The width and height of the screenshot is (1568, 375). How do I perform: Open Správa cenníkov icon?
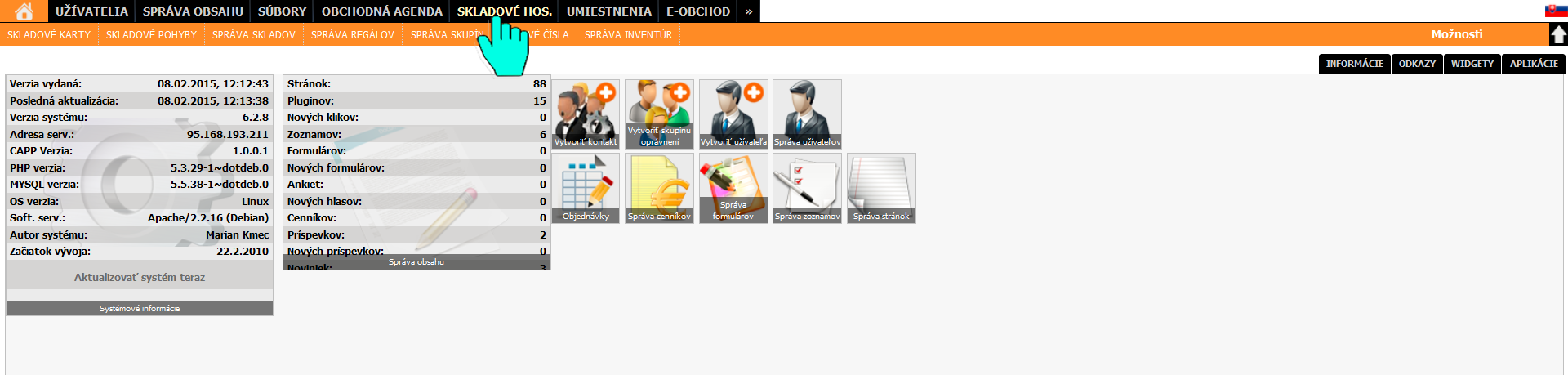pyautogui.click(x=659, y=188)
